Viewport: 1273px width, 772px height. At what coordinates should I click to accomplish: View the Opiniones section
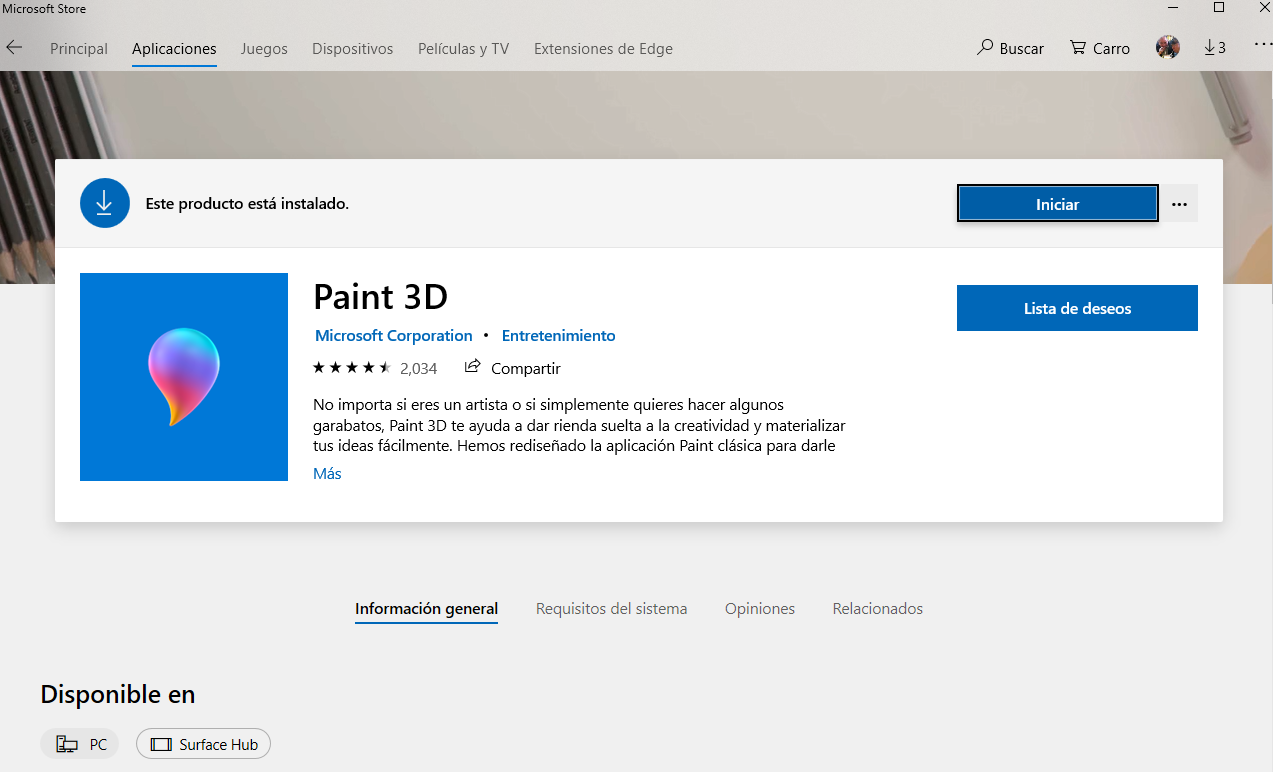point(760,609)
